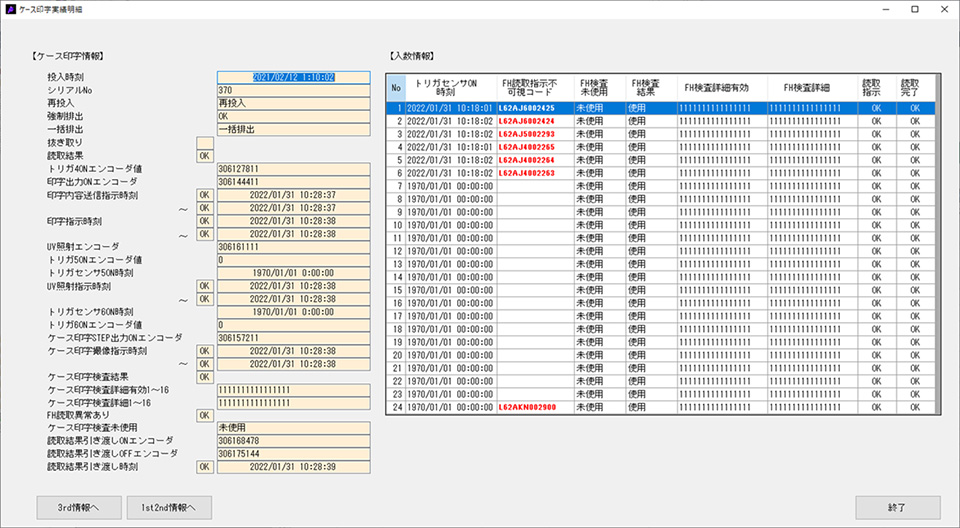Click the OK indicator beside FH読取異常あり
The image size is (960, 528).
pyautogui.click(x=205, y=415)
